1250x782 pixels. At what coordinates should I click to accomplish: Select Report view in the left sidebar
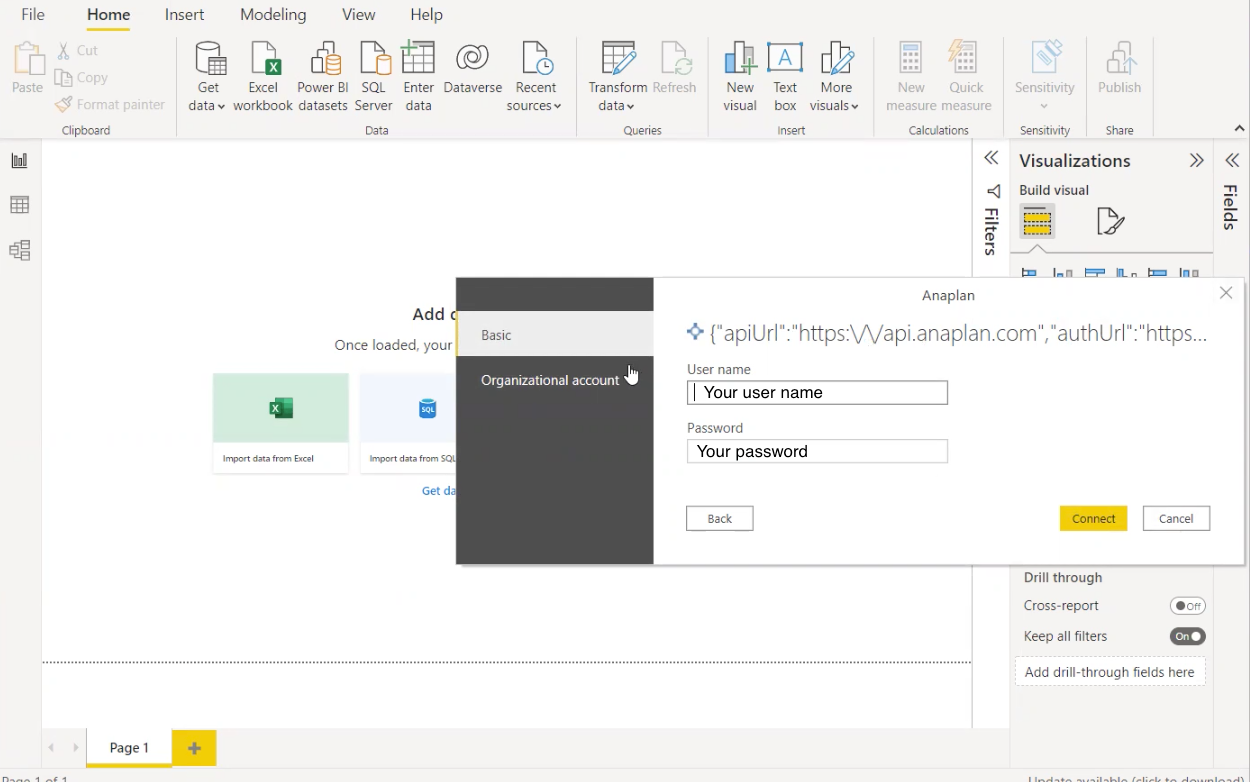coord(20,160)
